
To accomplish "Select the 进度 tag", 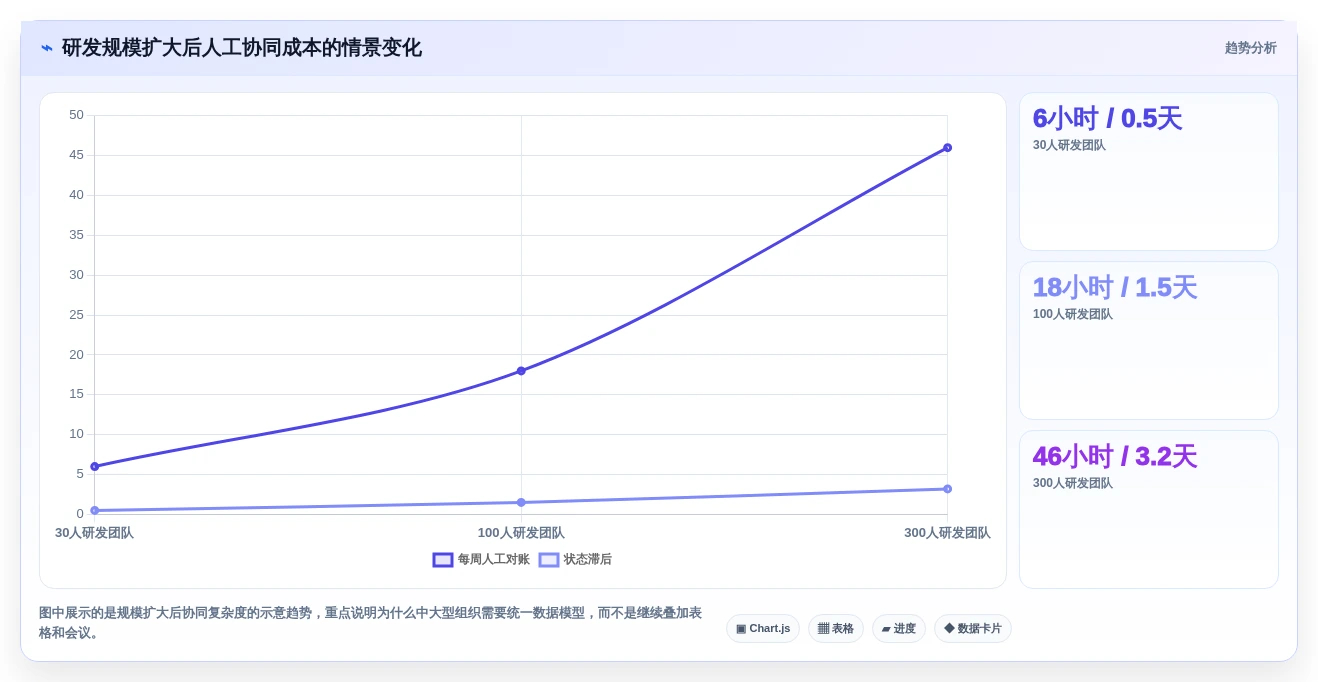I will pos(899,629).
